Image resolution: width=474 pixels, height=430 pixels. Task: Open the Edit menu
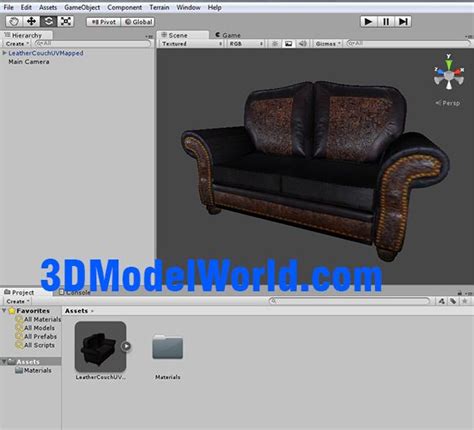pos(26,7)
